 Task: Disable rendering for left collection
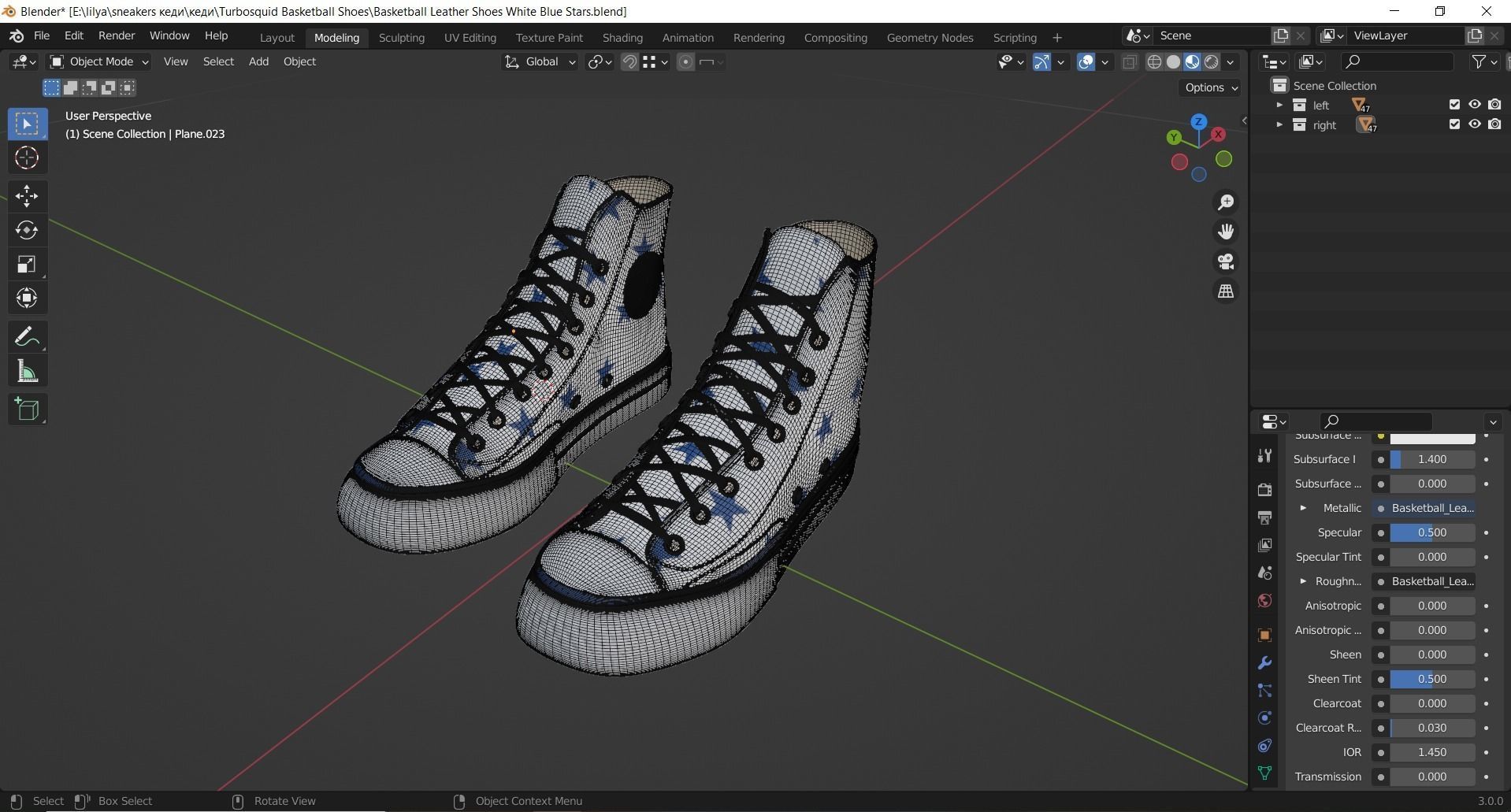(x=1494, y=105)
